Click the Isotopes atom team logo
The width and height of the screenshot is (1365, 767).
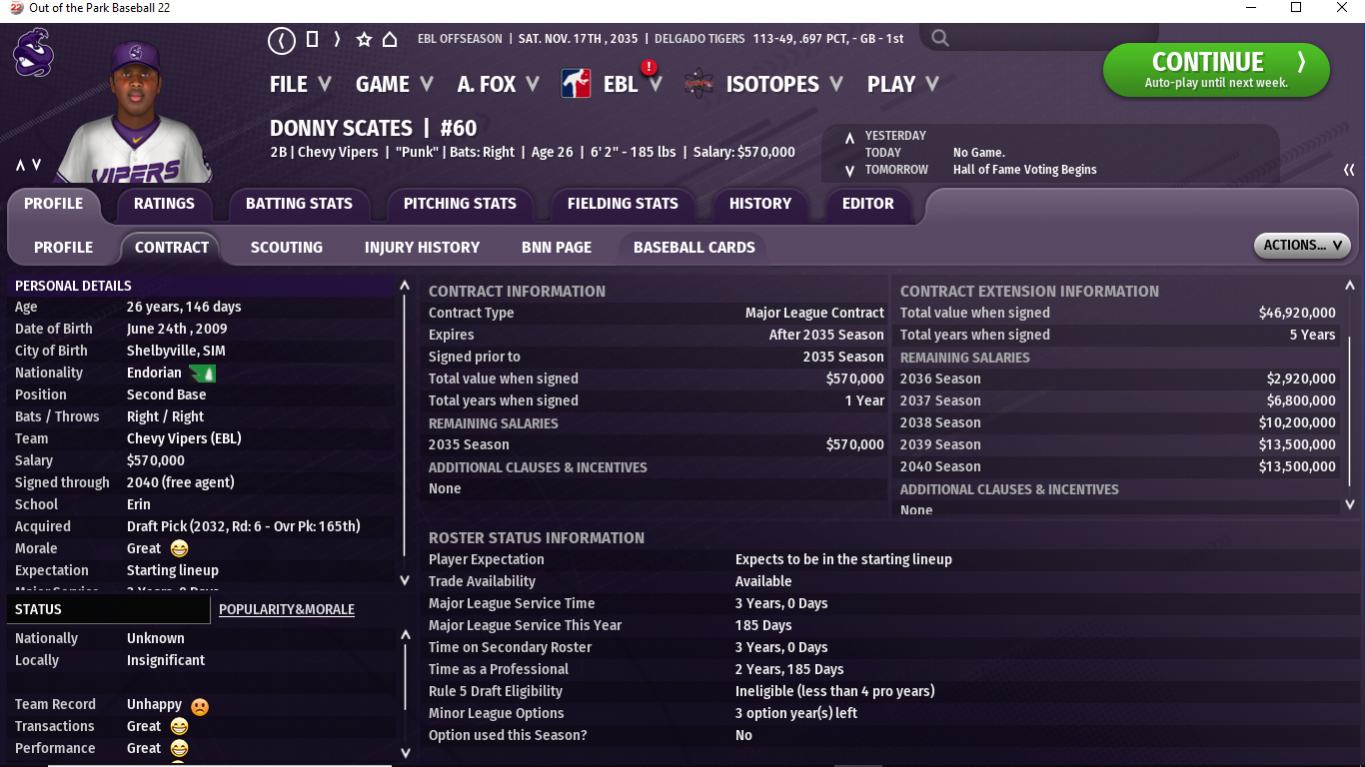pyautogui.click(x=699, y=84)
